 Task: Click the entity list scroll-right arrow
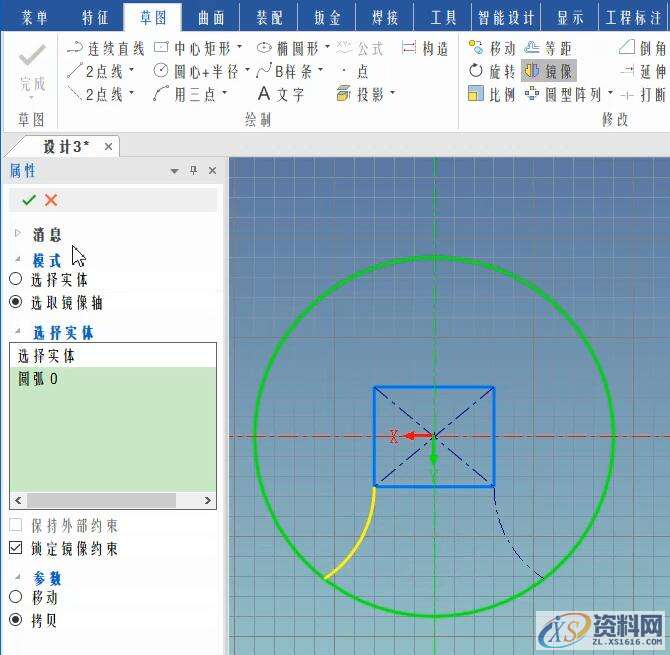pyautogui.click(x=207, y=500)
